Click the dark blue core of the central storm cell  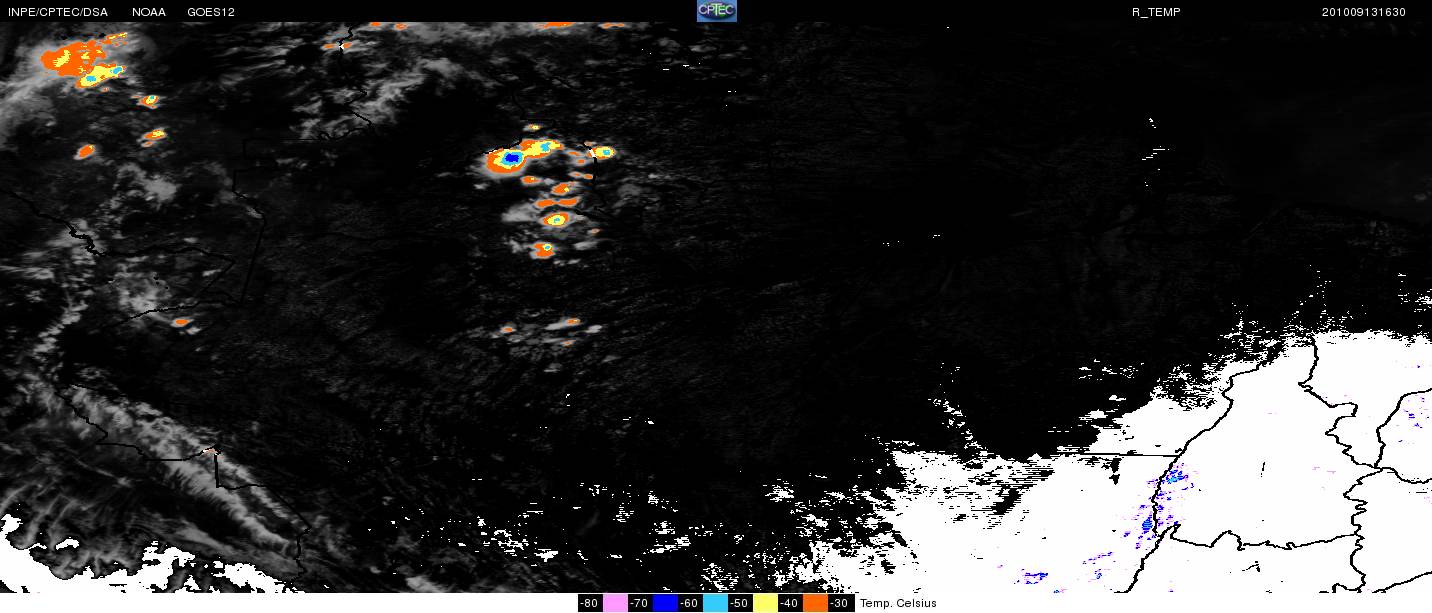(x=512, y=158)
